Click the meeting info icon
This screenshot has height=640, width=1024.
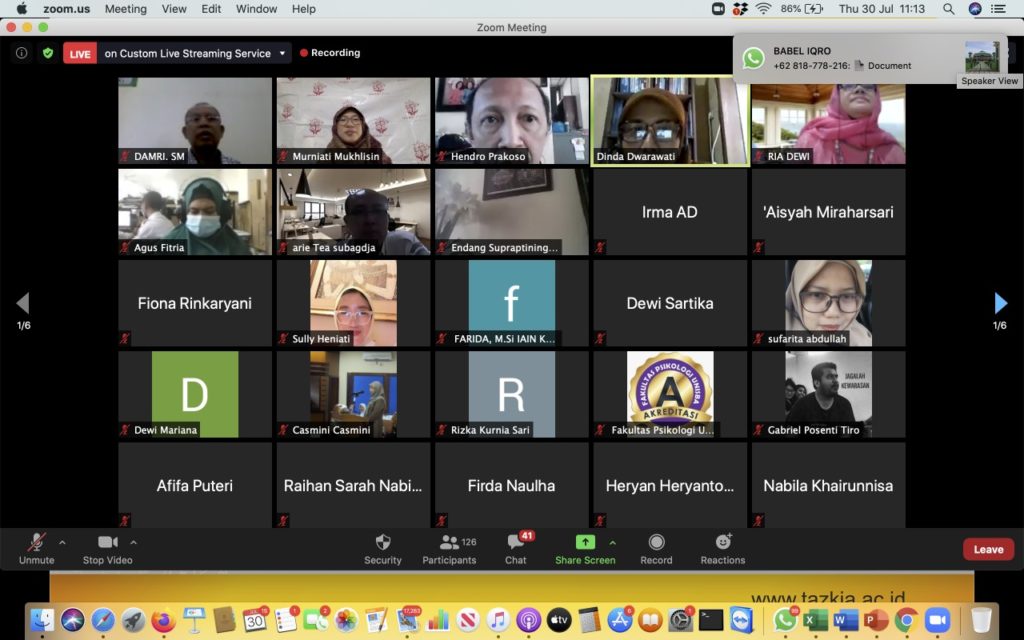click(x=21, y=53)
